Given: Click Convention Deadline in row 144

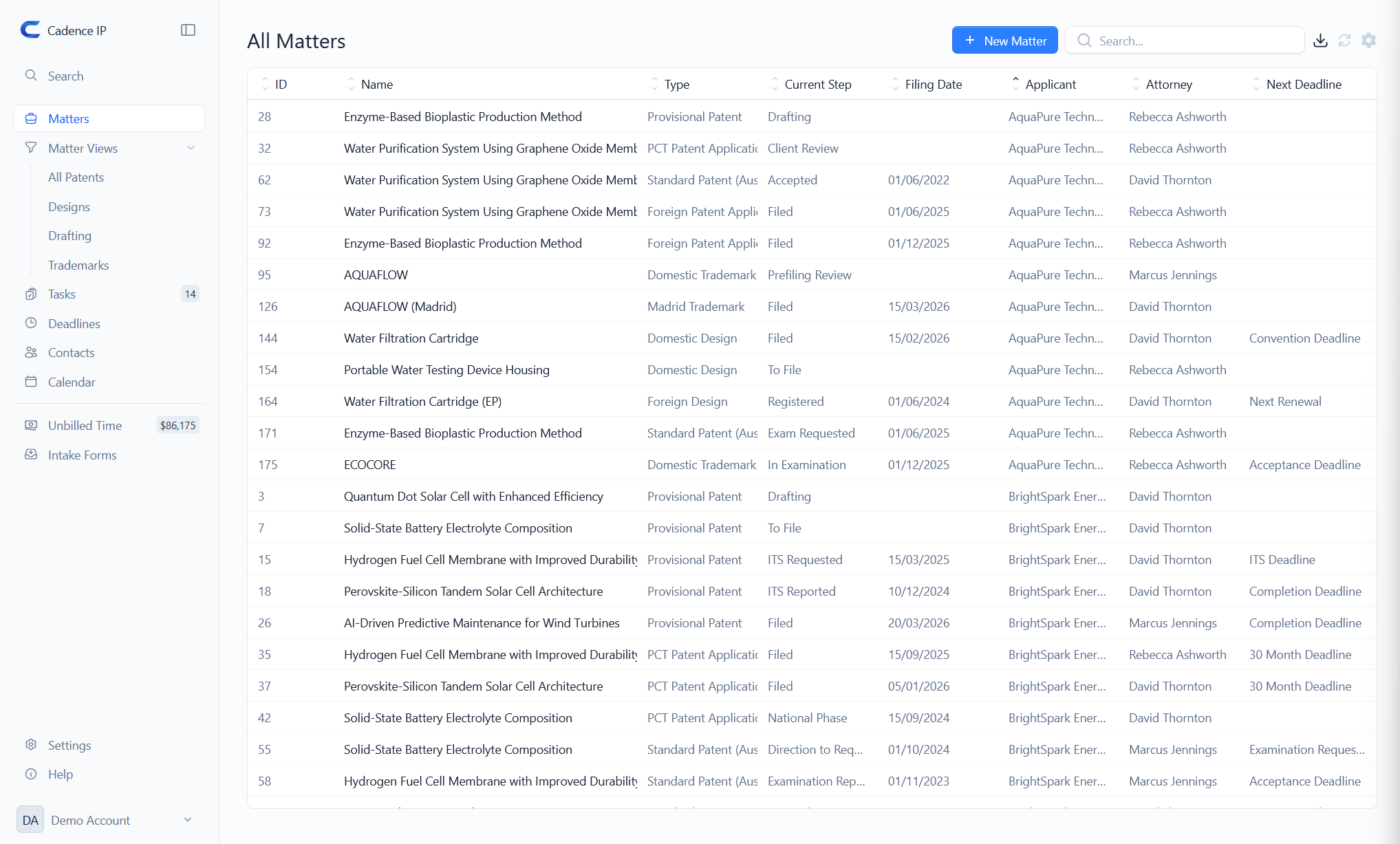Looking at the screenshot, I should 1304,338.
